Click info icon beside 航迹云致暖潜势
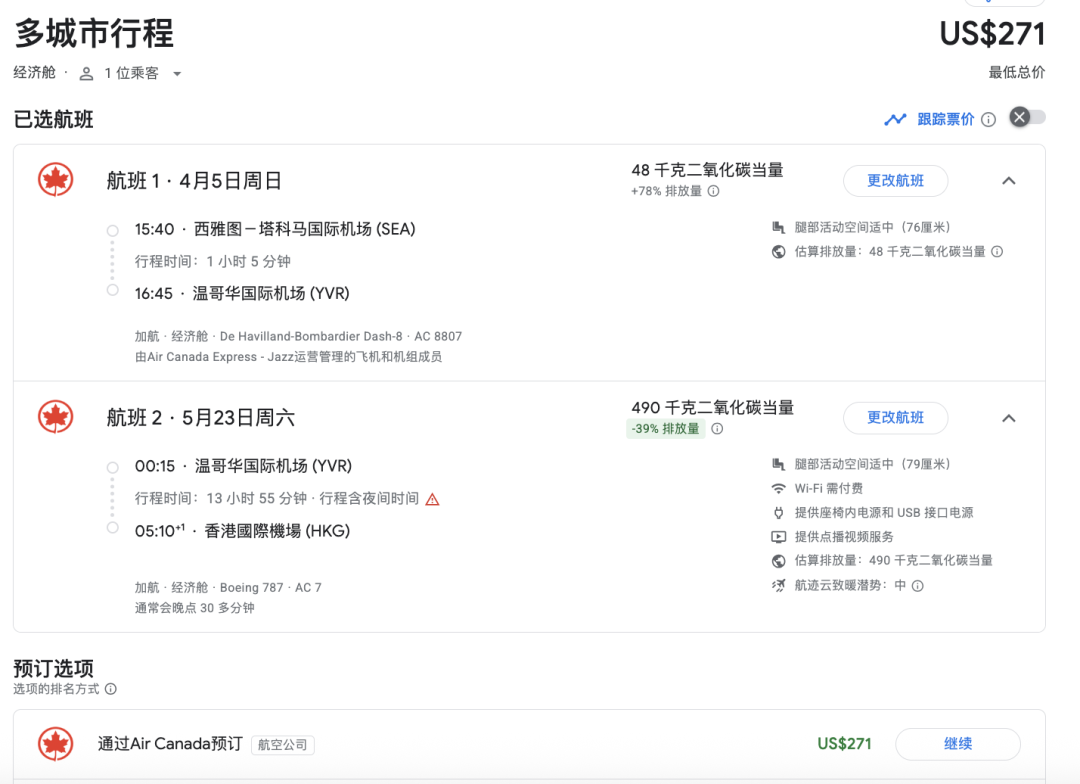Image resolution: width=1080 pixels, height=784 pixels. (x=917, y=586)
